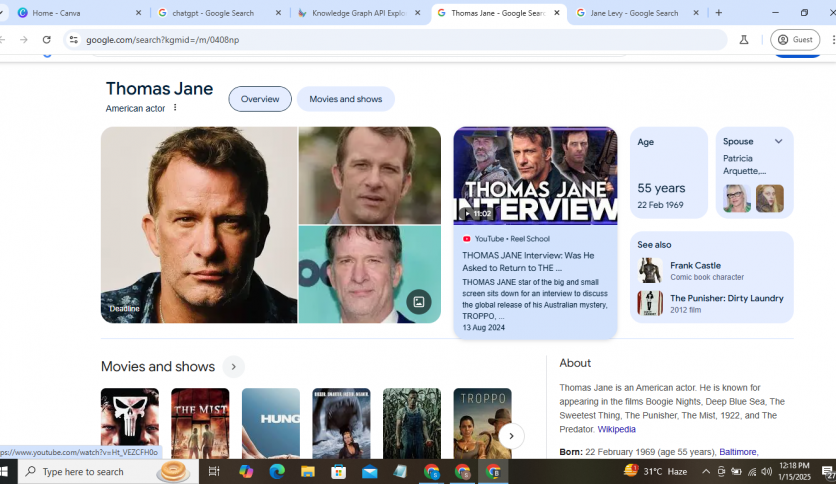Click the Frank Castle thumbnail image

coord(650,271)
